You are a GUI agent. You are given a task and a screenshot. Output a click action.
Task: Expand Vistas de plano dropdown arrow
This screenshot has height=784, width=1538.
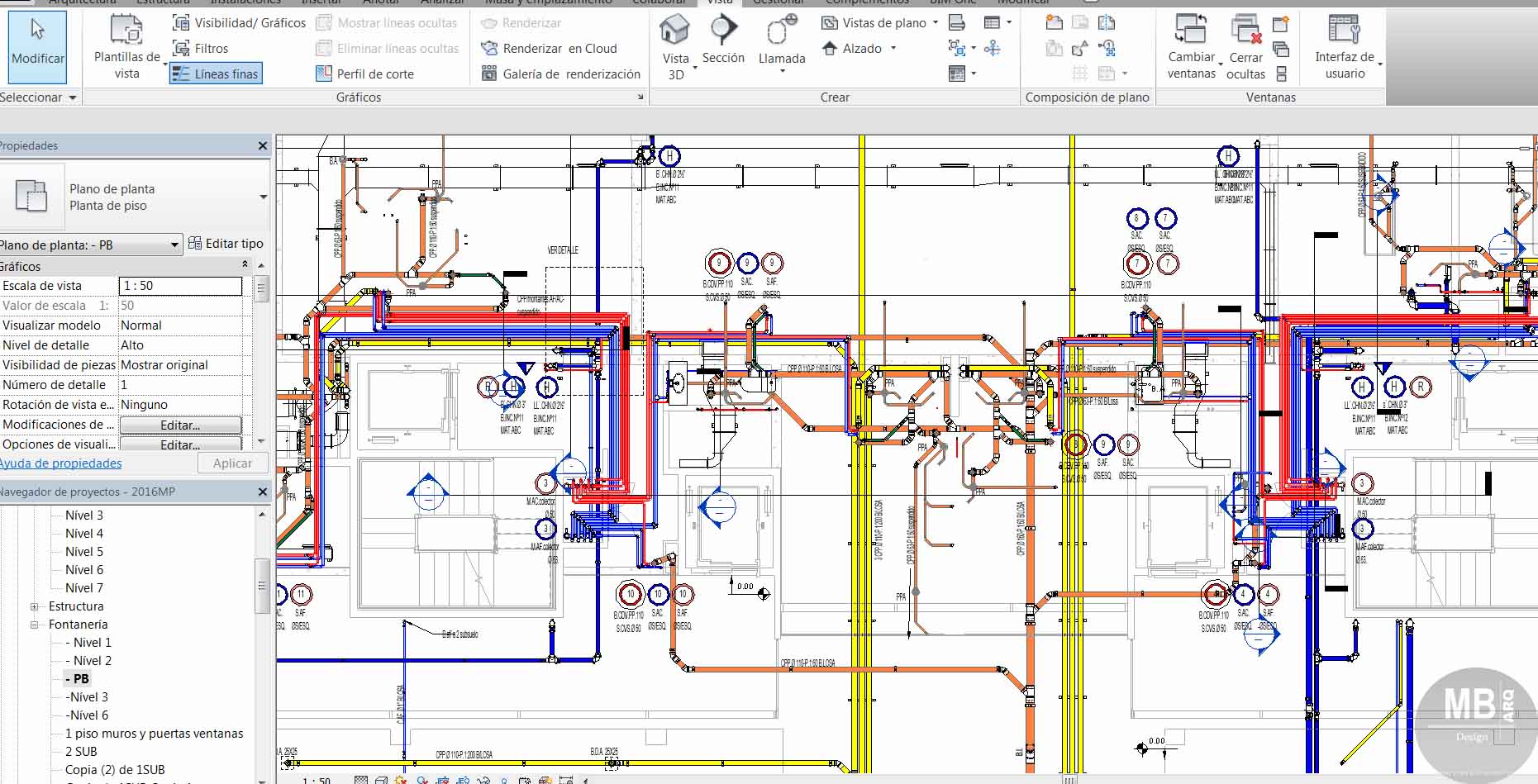pos(936,23)
